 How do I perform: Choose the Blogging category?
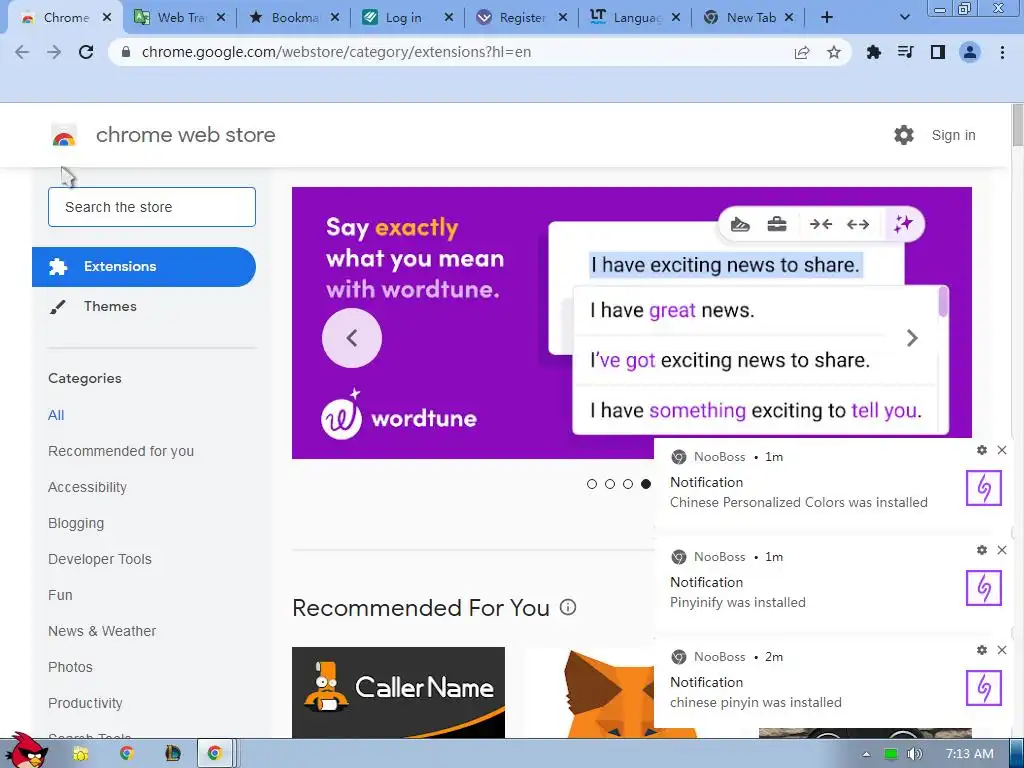tap(76, 523)
